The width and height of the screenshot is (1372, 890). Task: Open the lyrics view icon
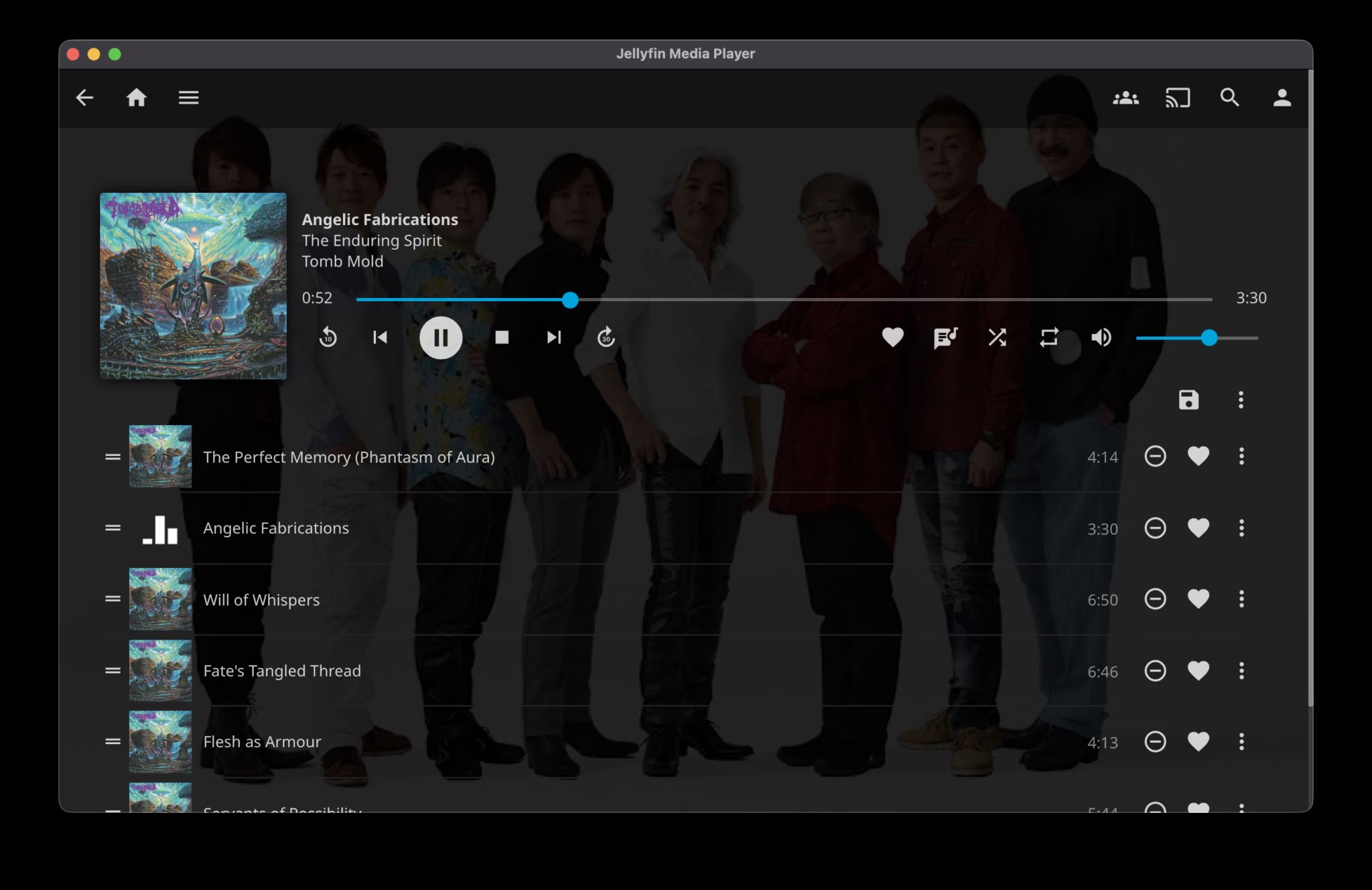pyautogui.click(x=945, y=338)
